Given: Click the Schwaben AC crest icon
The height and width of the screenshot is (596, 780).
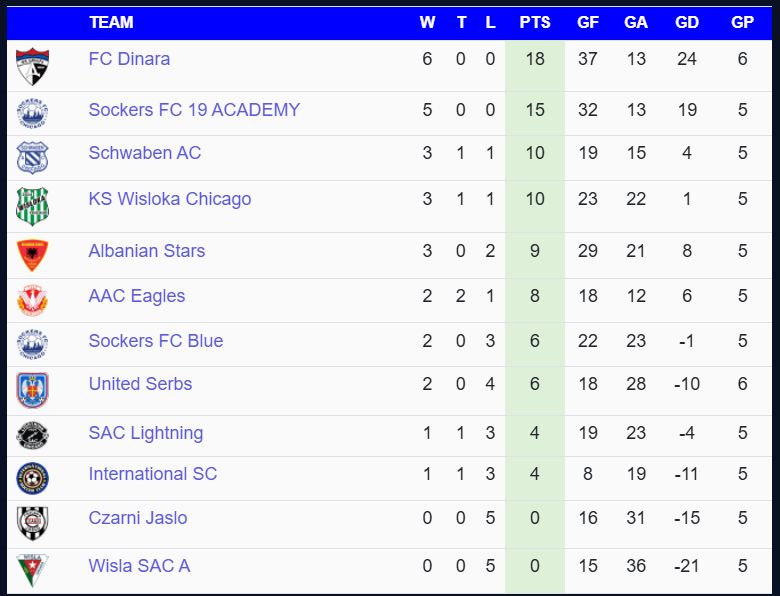Looking at the screenshot, I should coord(32,157).
